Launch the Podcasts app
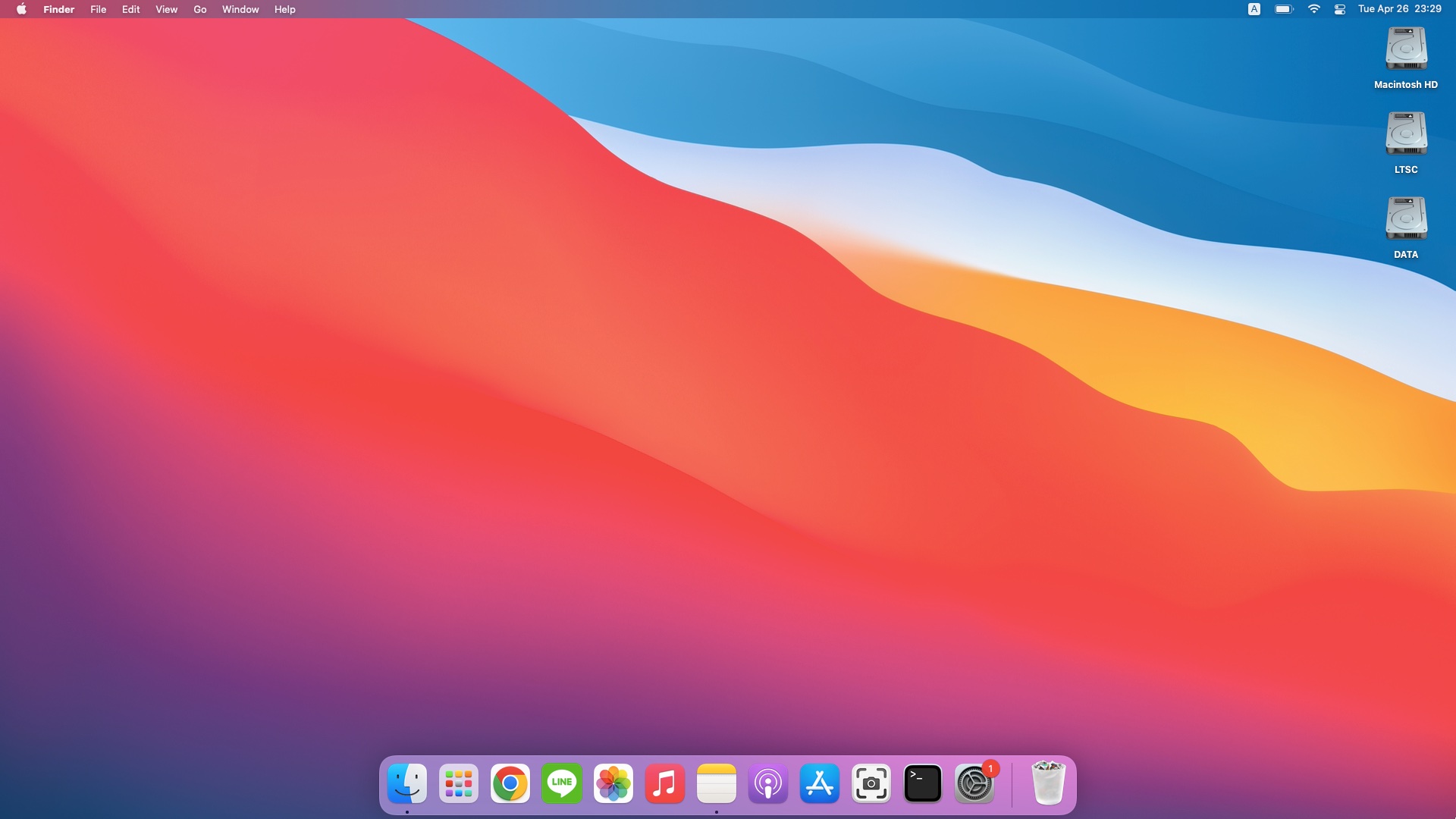 (768, 783)
